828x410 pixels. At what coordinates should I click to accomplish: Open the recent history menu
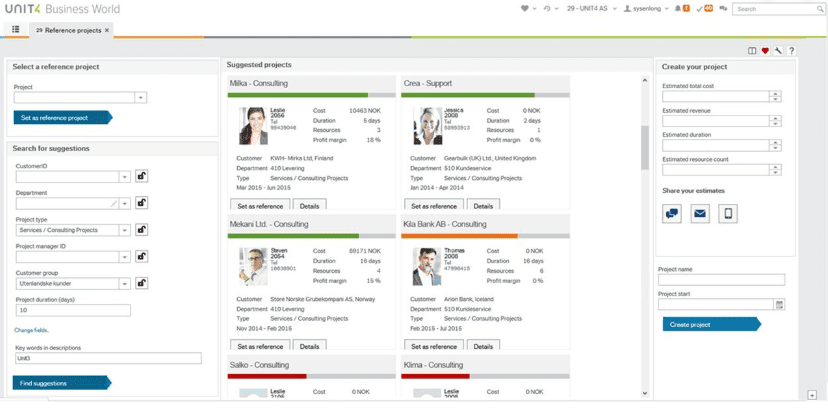click(551, 8)
